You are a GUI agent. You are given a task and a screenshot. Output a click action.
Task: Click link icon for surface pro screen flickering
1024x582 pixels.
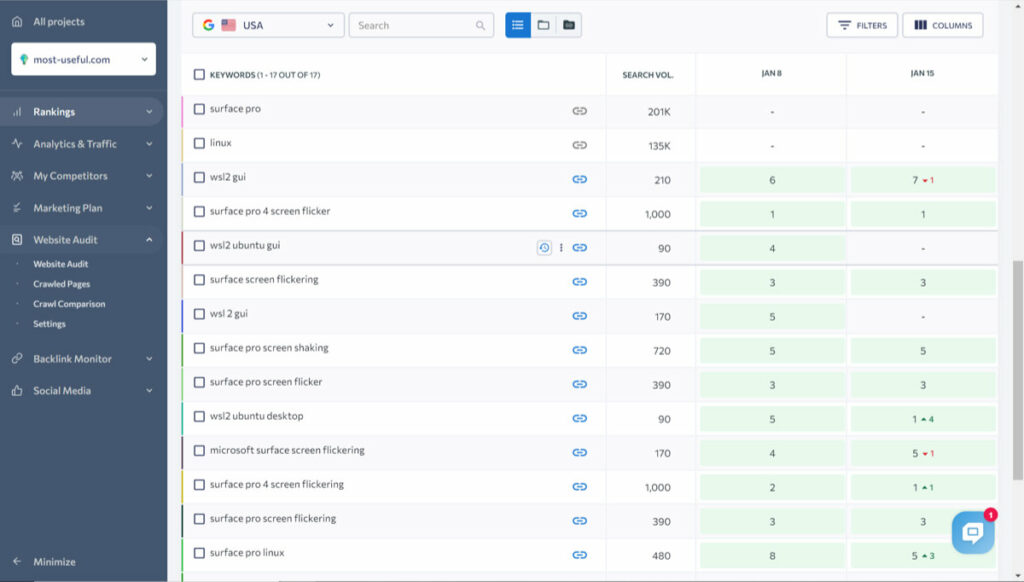pos(579,521)
